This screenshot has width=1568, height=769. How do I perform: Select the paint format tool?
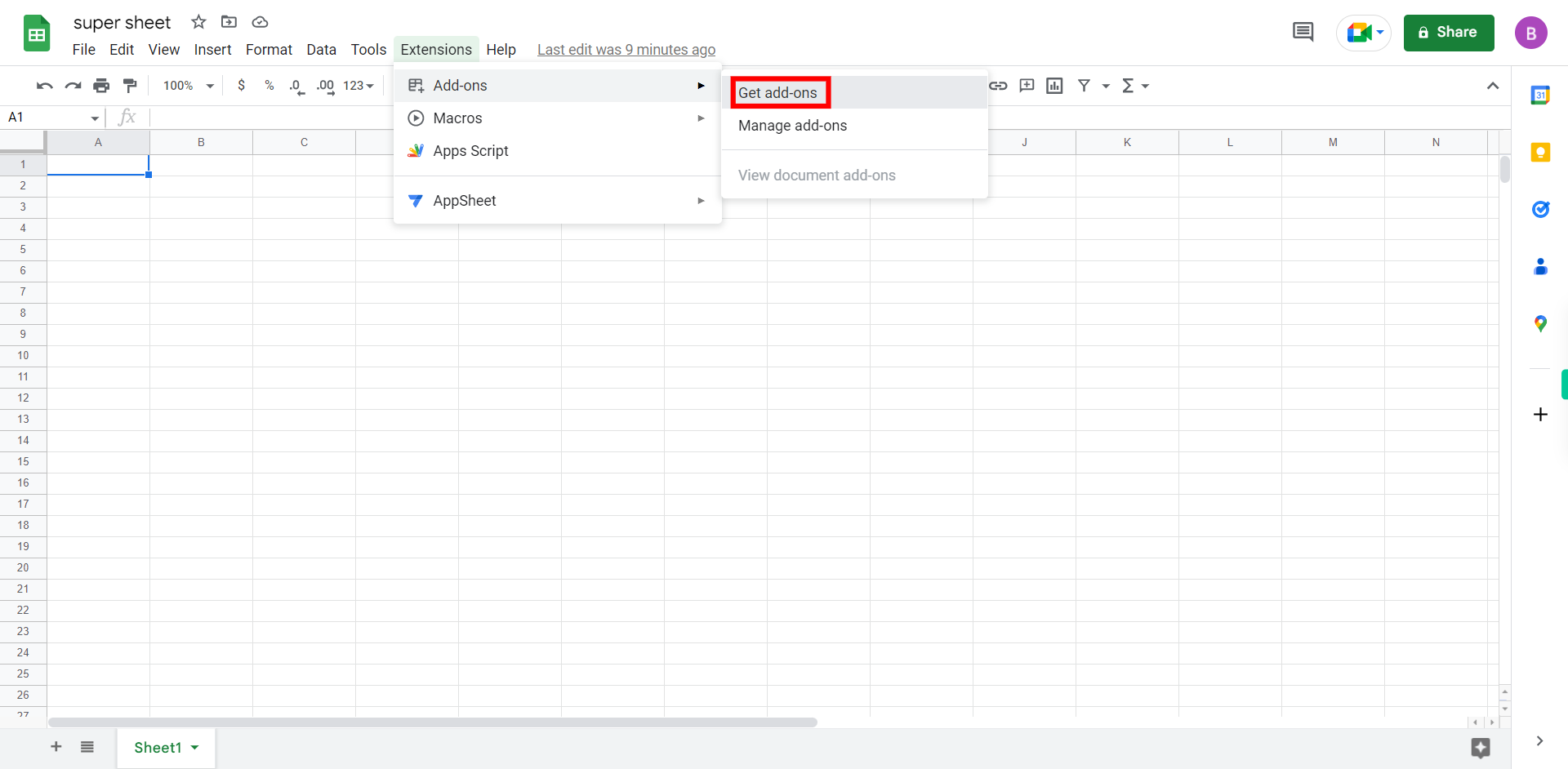pos(130,86)
